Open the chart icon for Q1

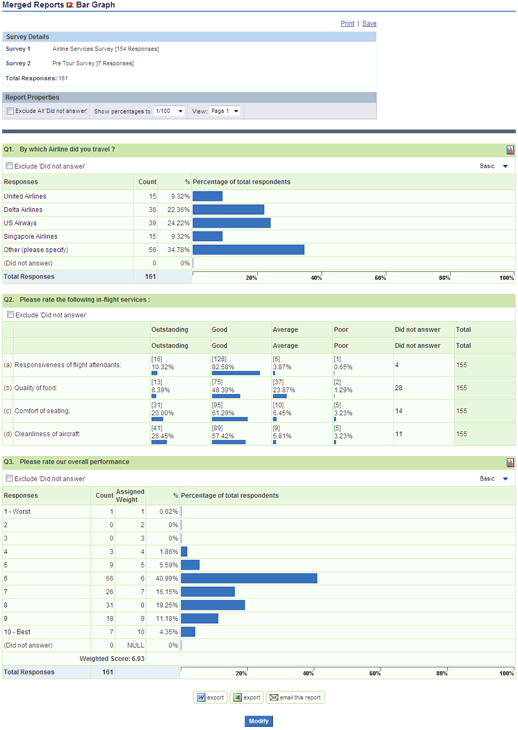(510, 150)
